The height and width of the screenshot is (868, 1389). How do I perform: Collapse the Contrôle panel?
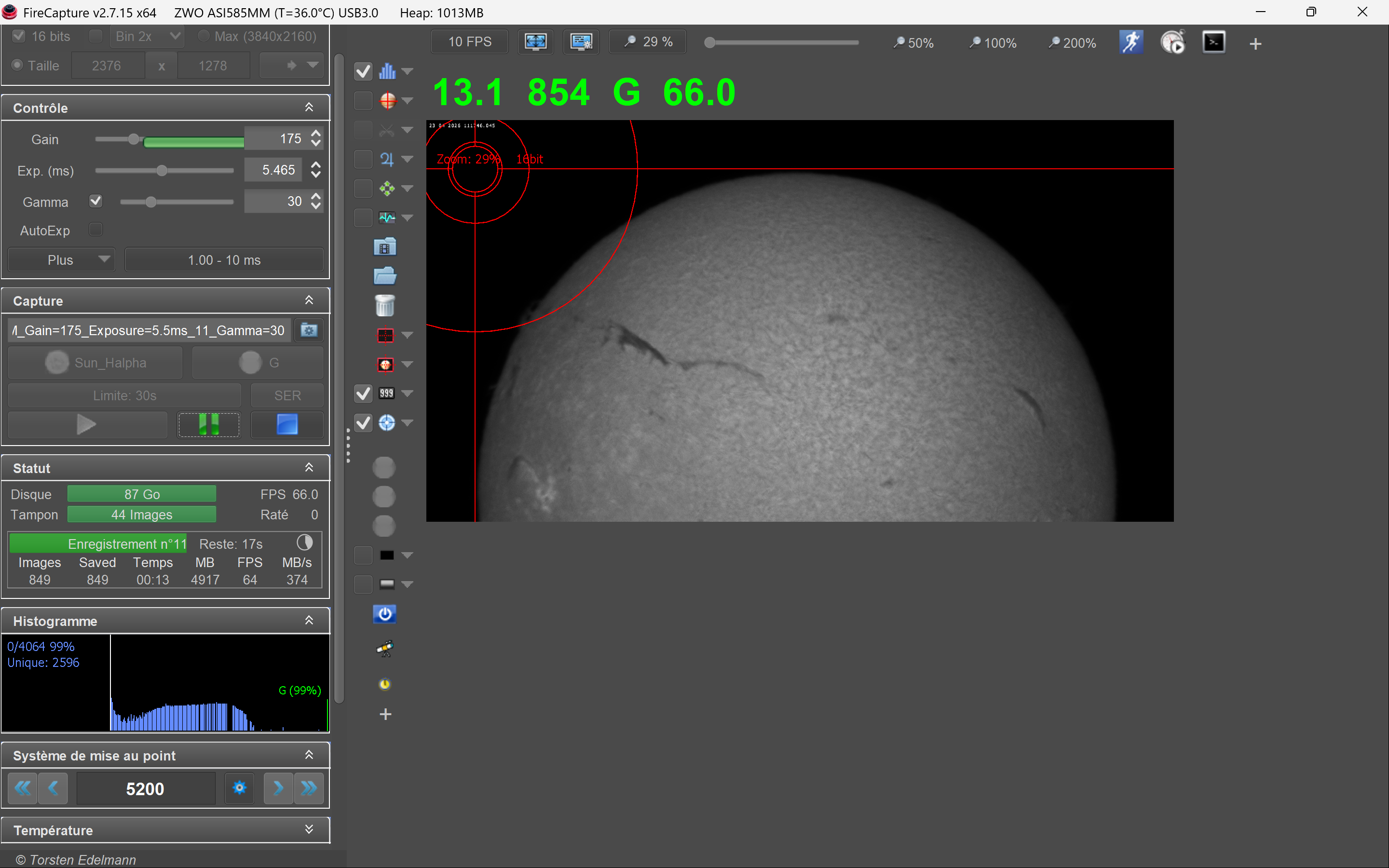[x=309, y=108]
